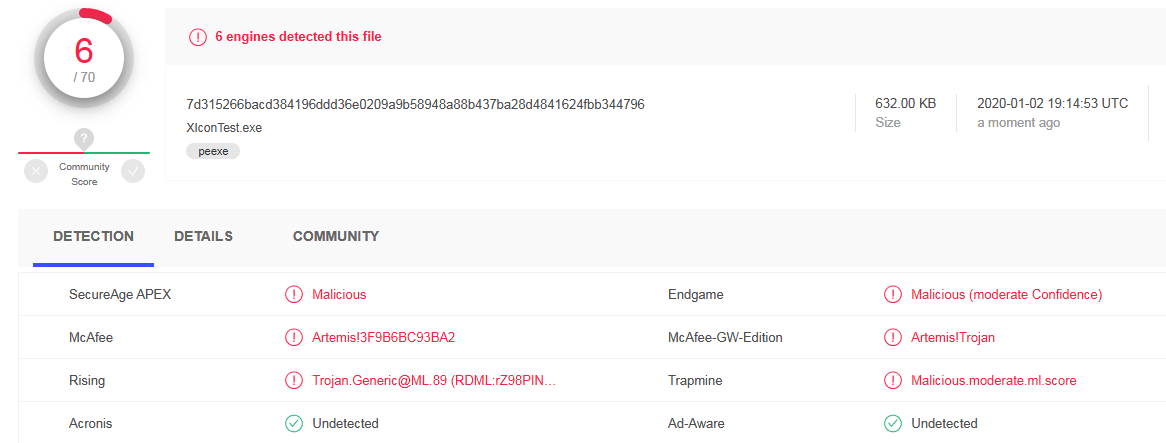Click the Ad-Aware undetected checkmark icon

tap(893, 424)
